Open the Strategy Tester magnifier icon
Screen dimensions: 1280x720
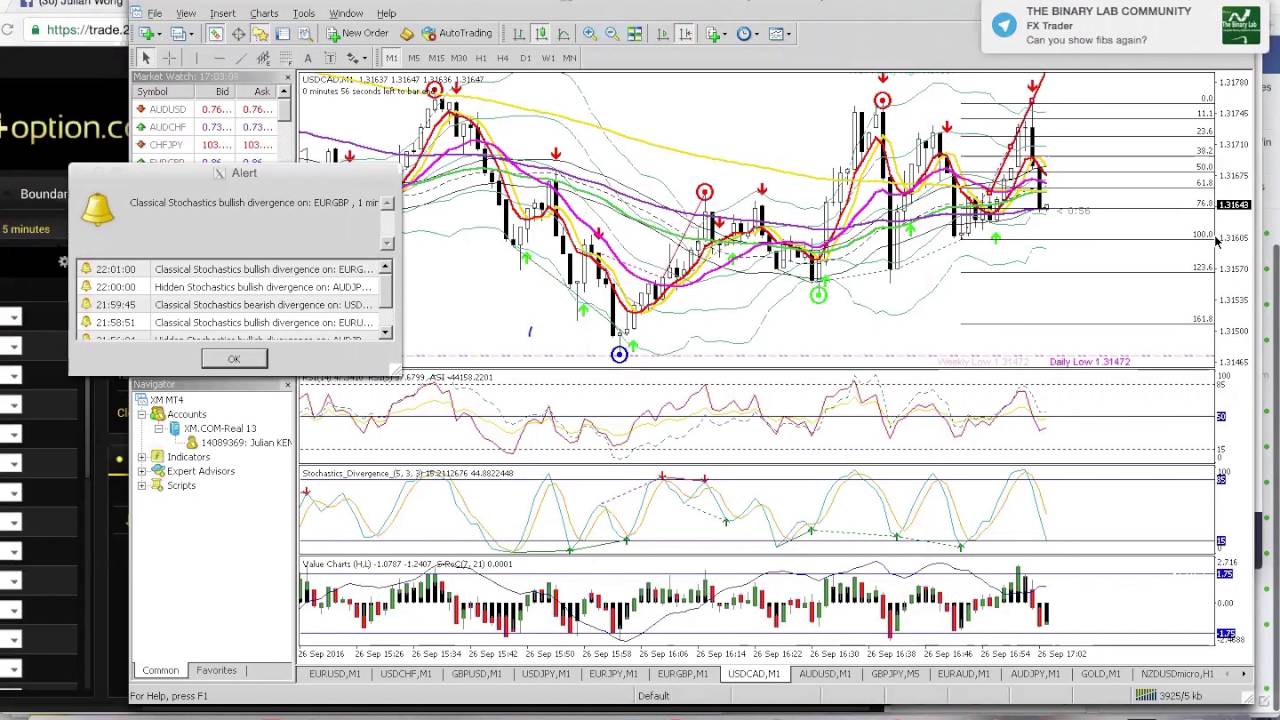(x=306, y=34)
